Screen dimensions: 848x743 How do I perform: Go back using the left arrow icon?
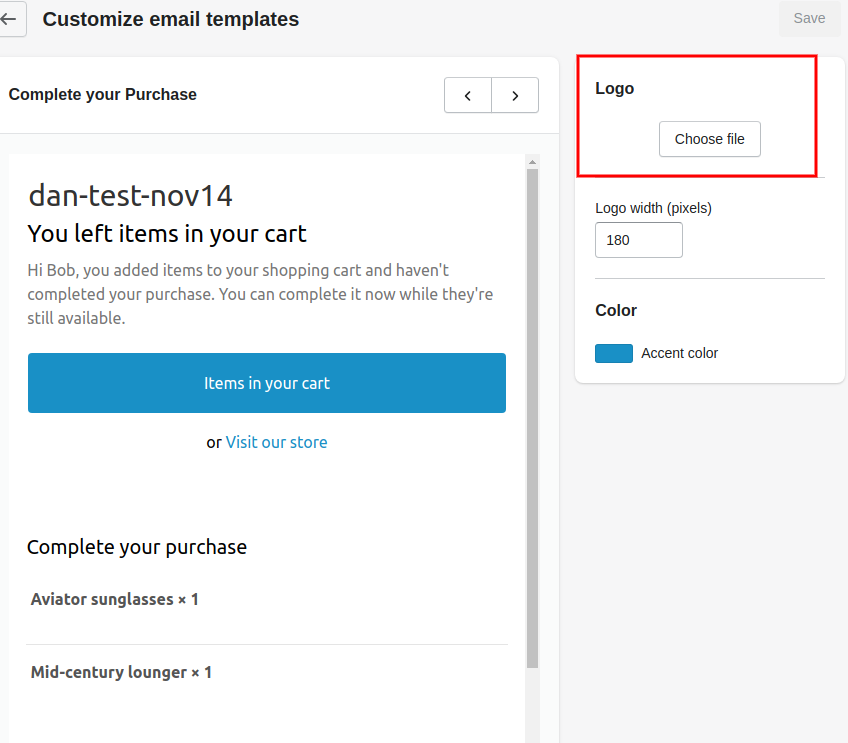(9, 19)
